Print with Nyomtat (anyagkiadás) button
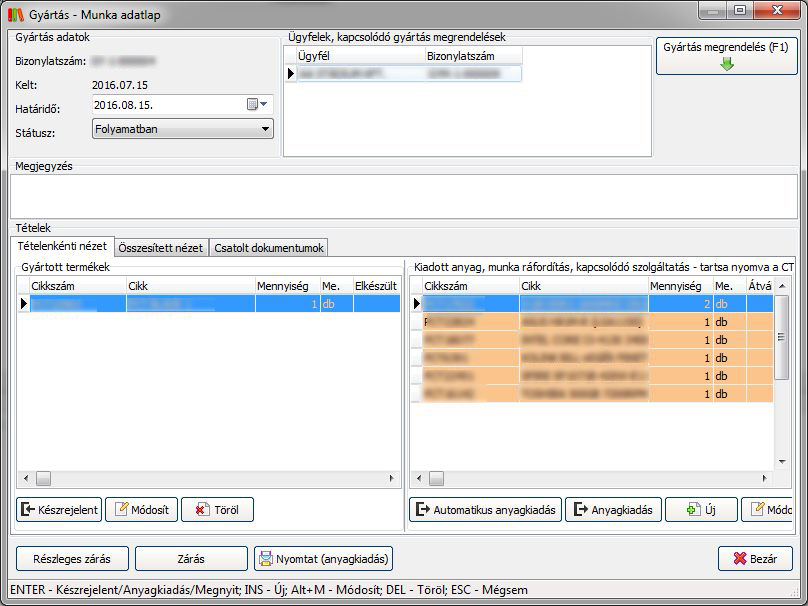 [323, 559]
